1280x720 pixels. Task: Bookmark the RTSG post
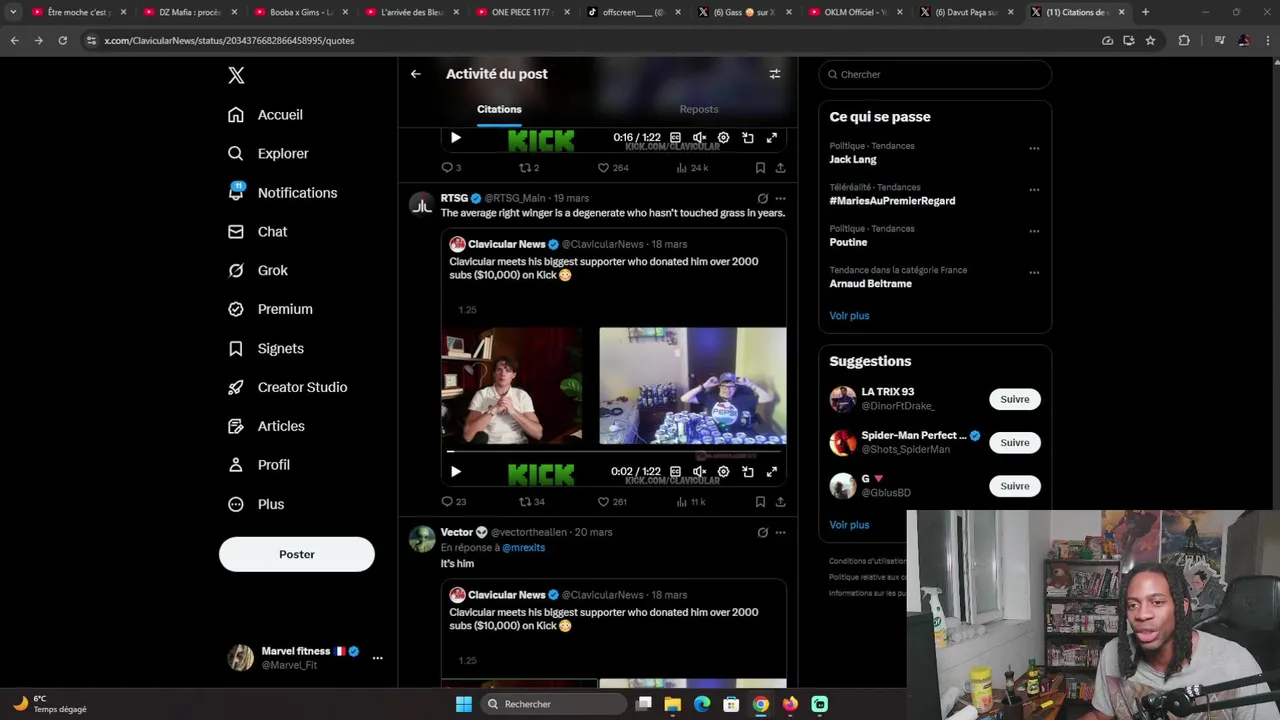point(760,502)
